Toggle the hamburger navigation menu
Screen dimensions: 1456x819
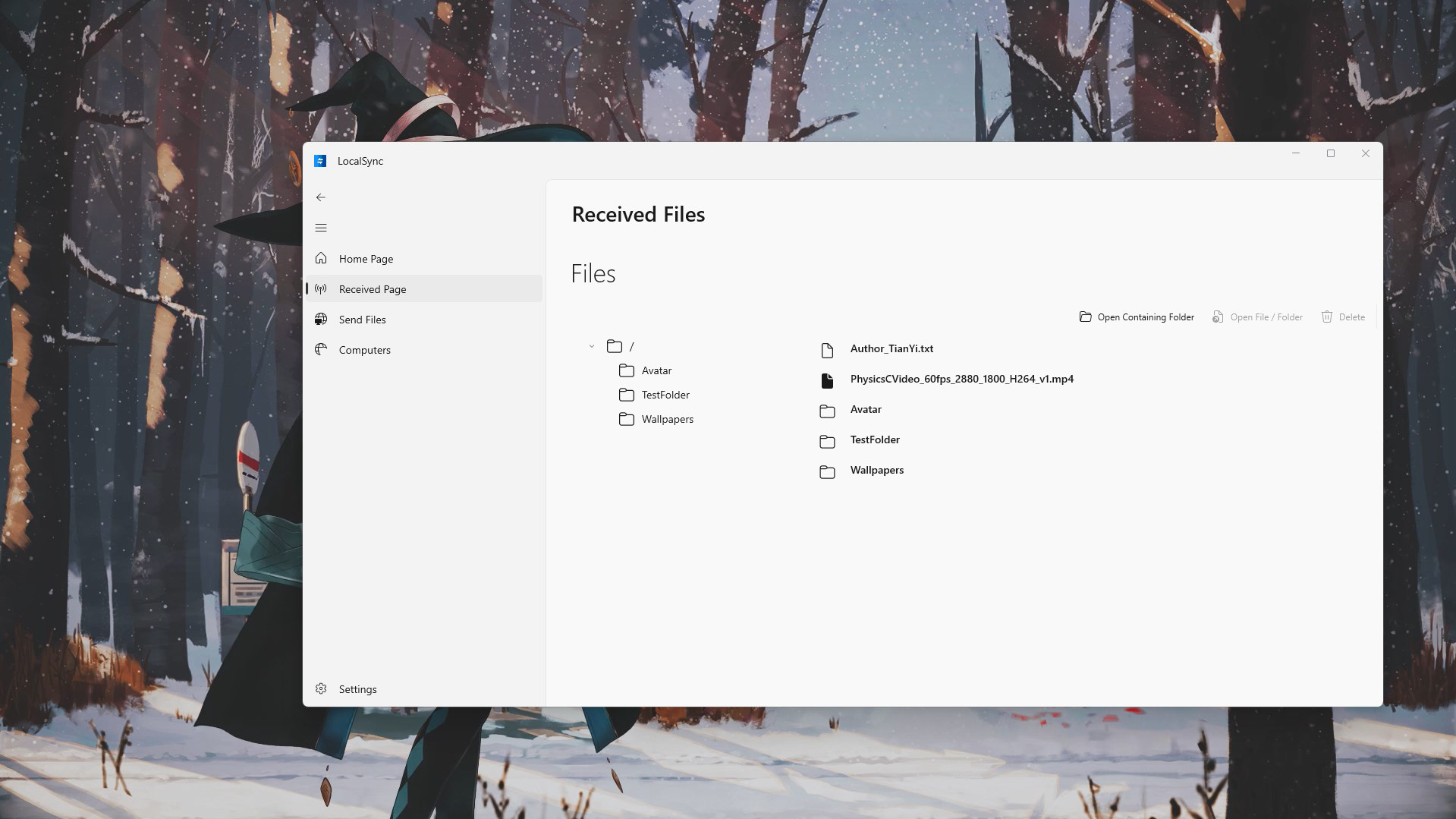[321, 228]
